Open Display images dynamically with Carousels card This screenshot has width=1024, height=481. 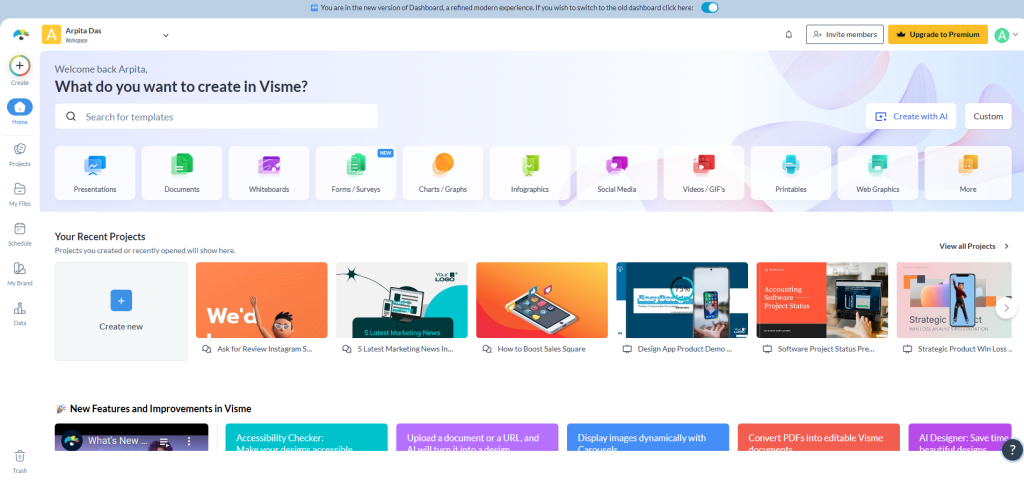click(648, 437)
